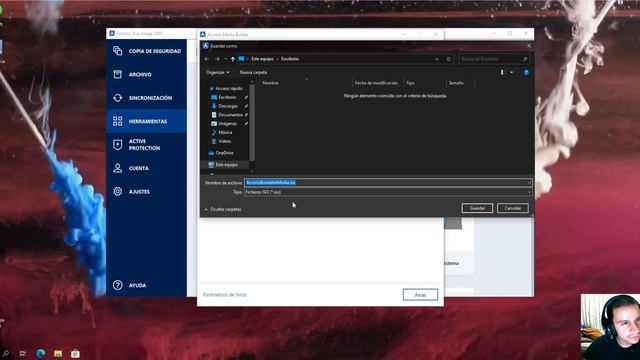Sort by the Nombre column
Image resolution: width=640 pixels, height=360 pixels.
pyautogui.click(x=270, y=83)
